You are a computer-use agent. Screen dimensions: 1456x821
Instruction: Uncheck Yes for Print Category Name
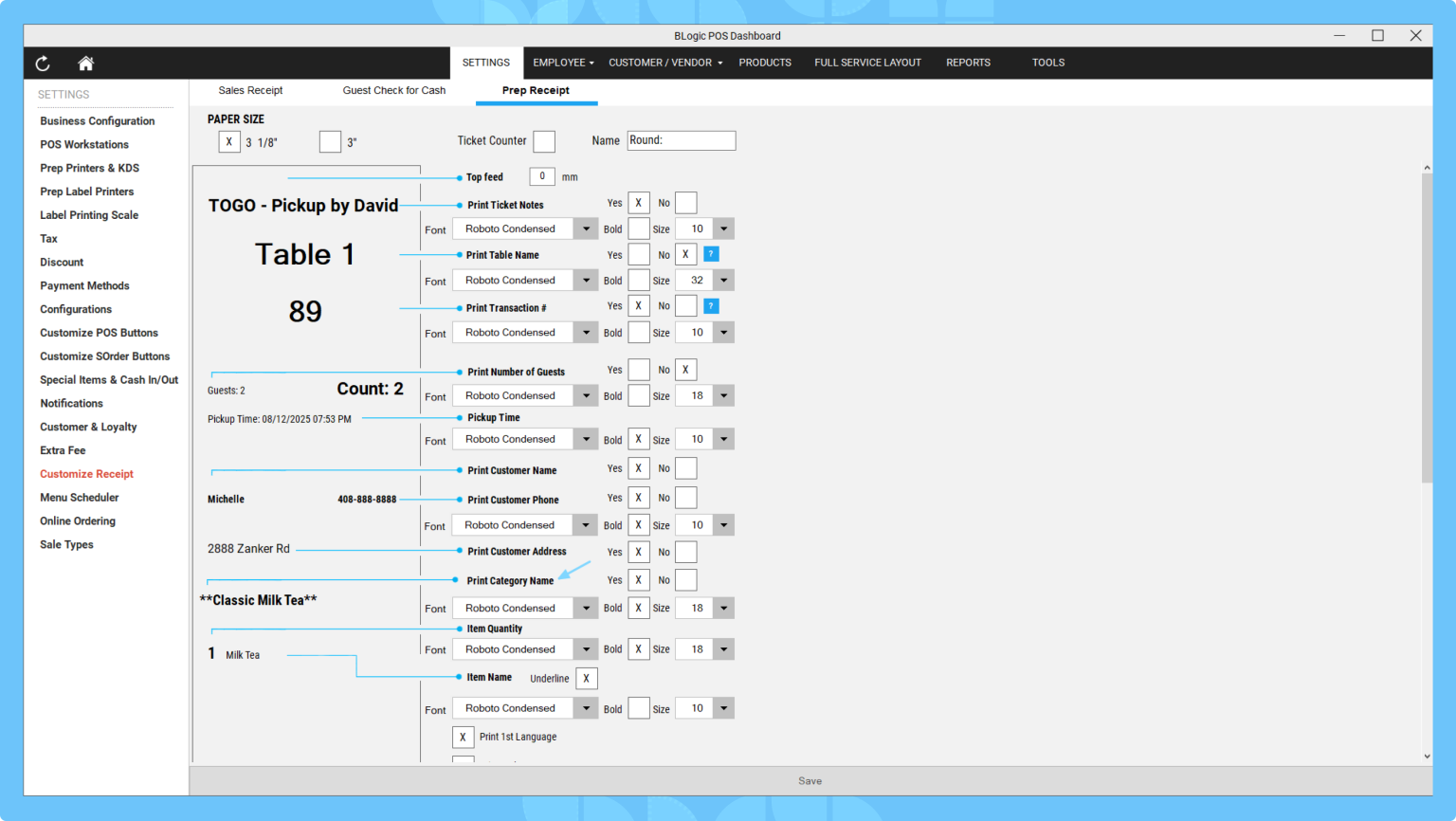point(639,580)
